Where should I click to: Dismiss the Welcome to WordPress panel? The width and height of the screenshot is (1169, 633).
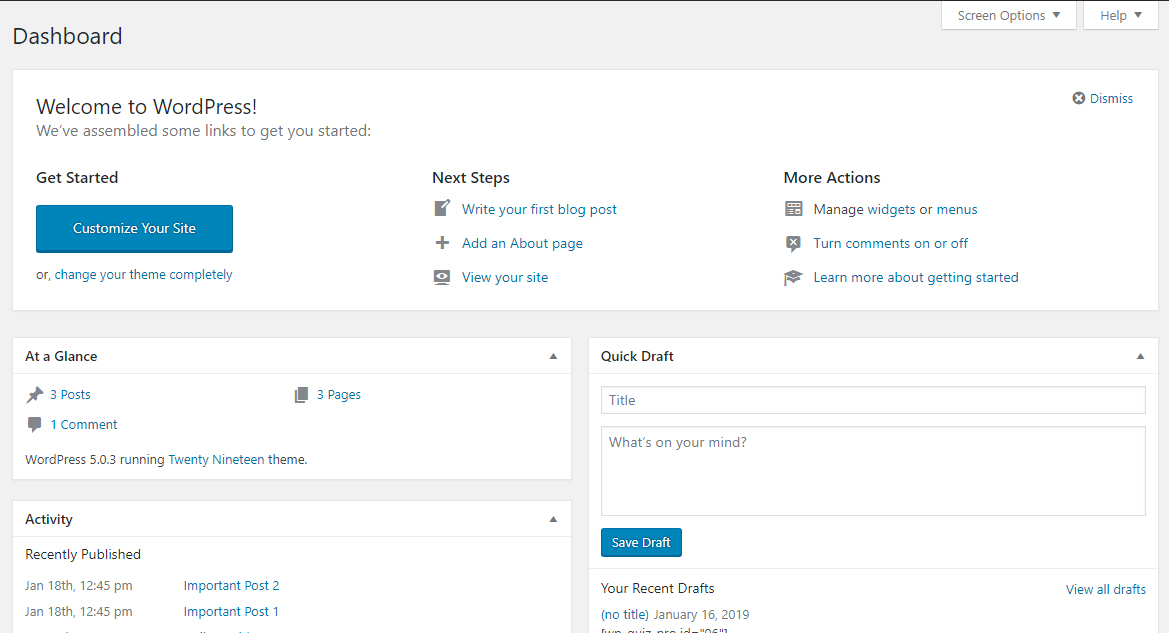click(x=1102, y=98)
